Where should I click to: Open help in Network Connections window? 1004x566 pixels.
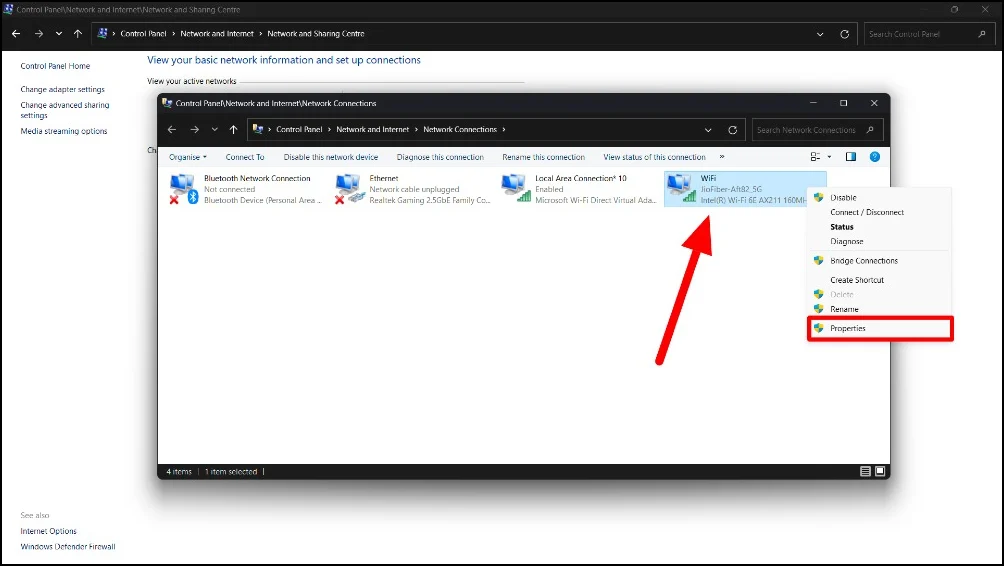coord(875,157)
